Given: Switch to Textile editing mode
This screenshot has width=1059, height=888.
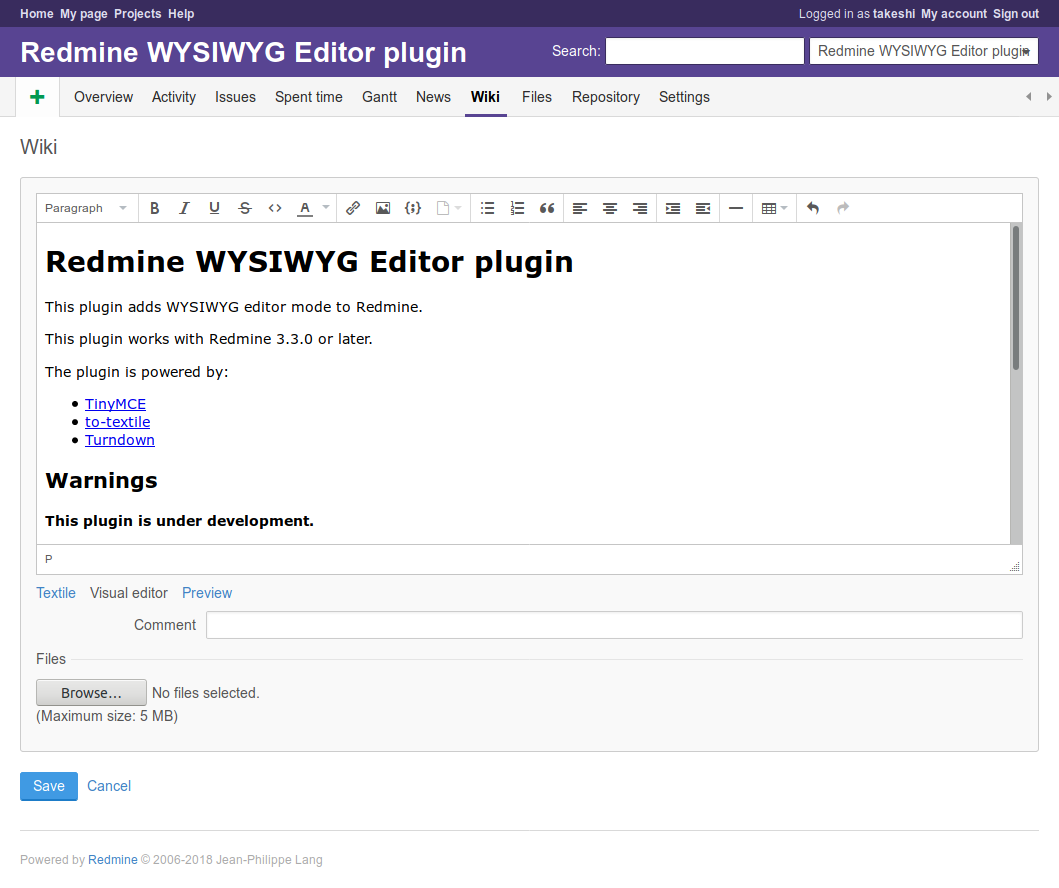Looking at the screenshot, I should click(56, 593).
